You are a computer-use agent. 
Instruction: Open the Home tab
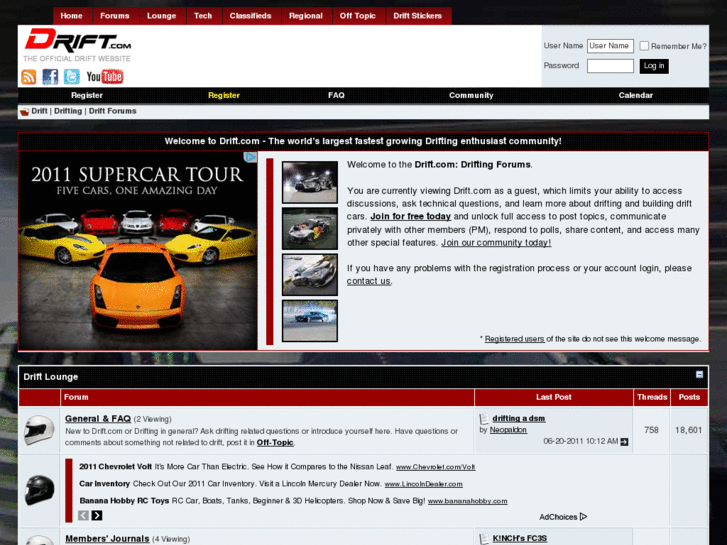tap(71, 16)
